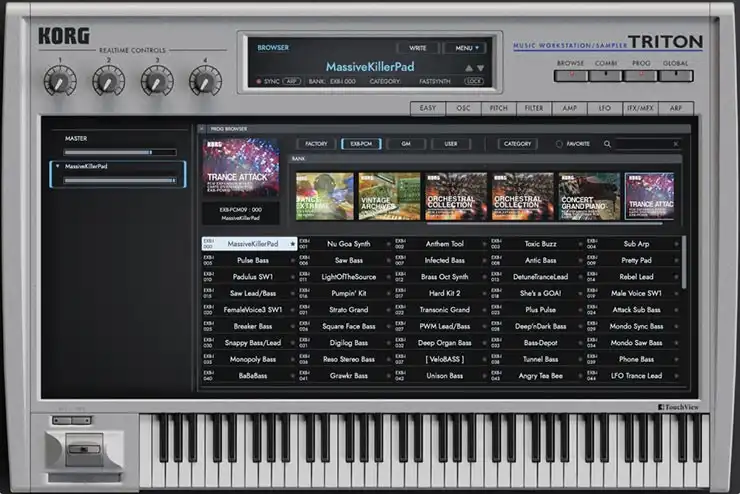740x494 pixels.
Task: Toggle the LOCK button in the display
Action: point(474,82)
